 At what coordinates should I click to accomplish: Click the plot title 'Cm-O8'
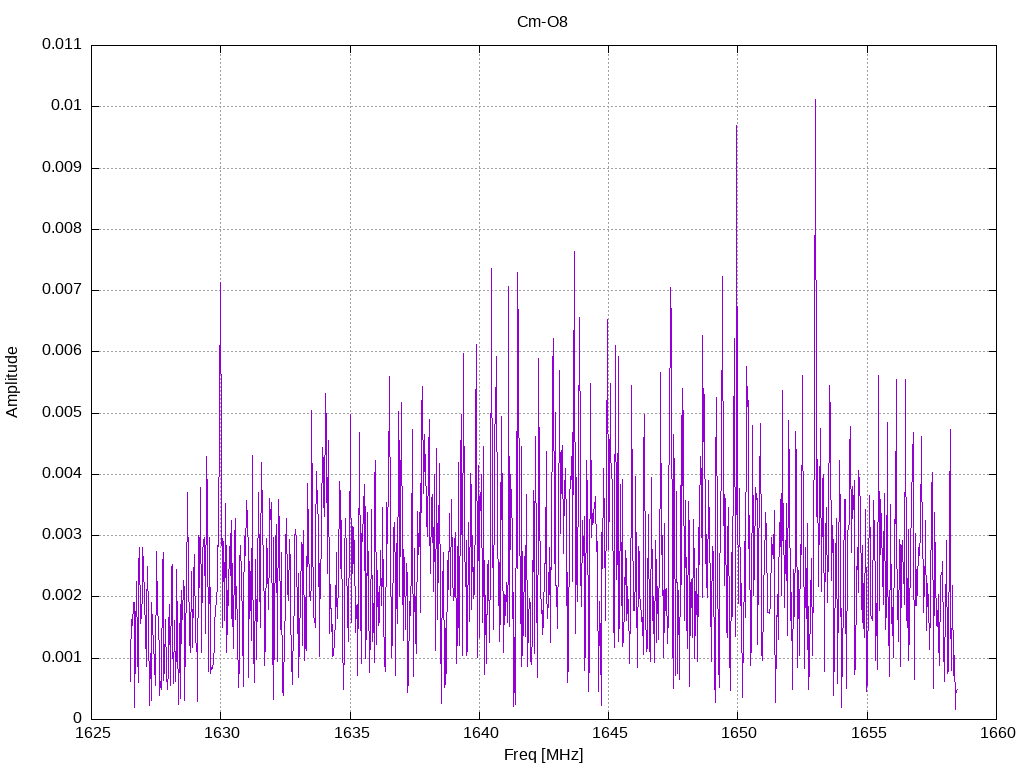pos(542,22)
